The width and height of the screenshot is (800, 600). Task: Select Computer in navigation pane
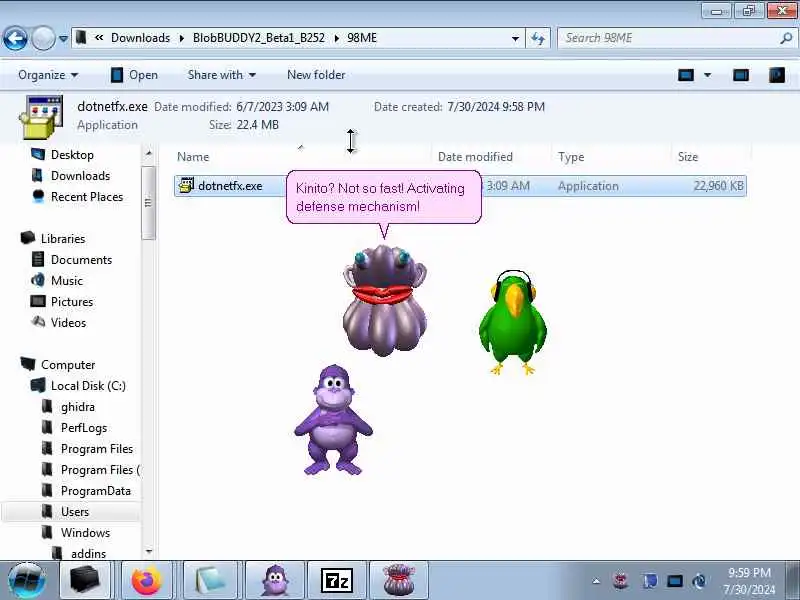click(68, 365)
